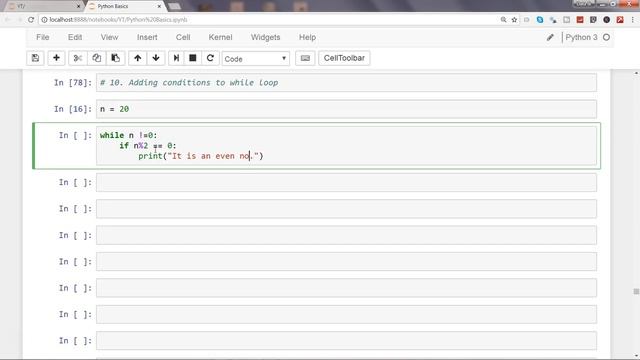Save the notebook with the floppy icon
Viewport: 640px width, 360px height.
(36, 58)
